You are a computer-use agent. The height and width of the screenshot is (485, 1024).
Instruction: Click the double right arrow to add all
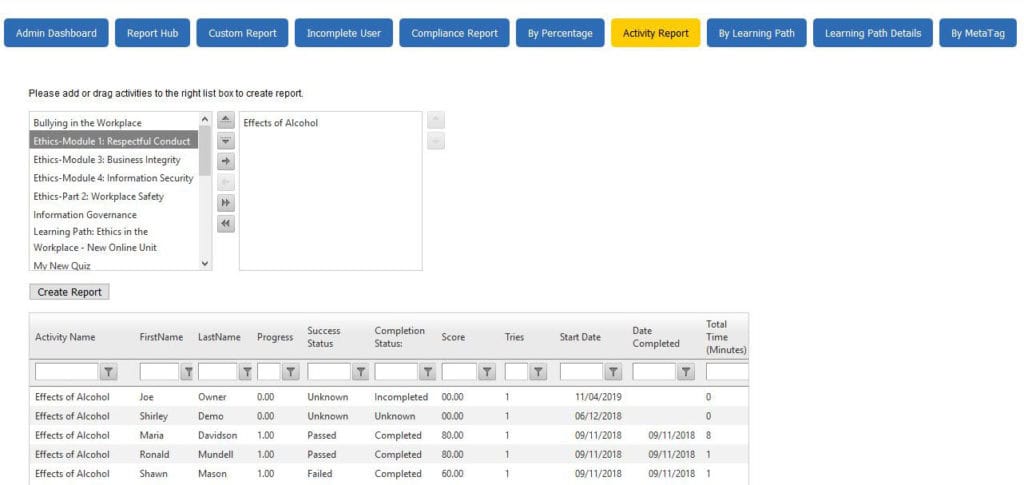point(226,203)
